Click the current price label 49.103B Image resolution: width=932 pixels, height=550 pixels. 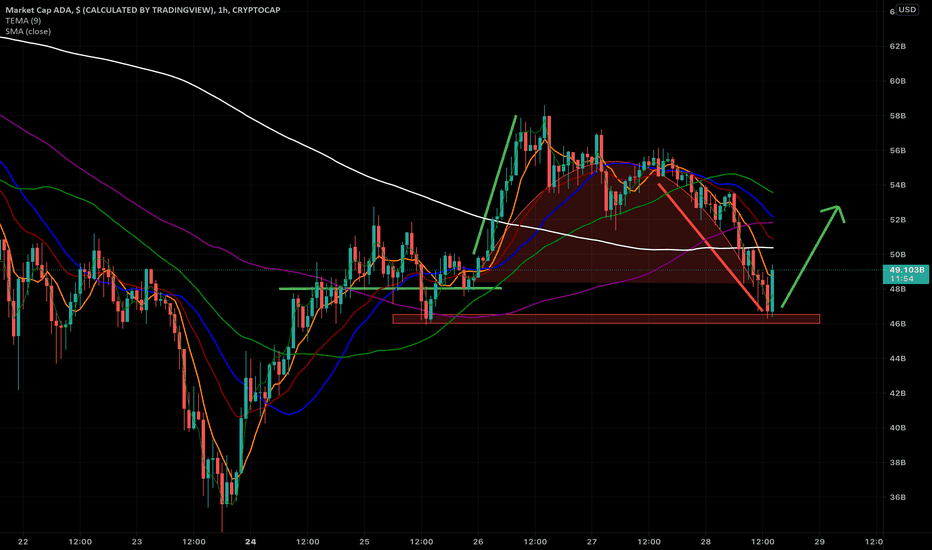coord(906,270)
